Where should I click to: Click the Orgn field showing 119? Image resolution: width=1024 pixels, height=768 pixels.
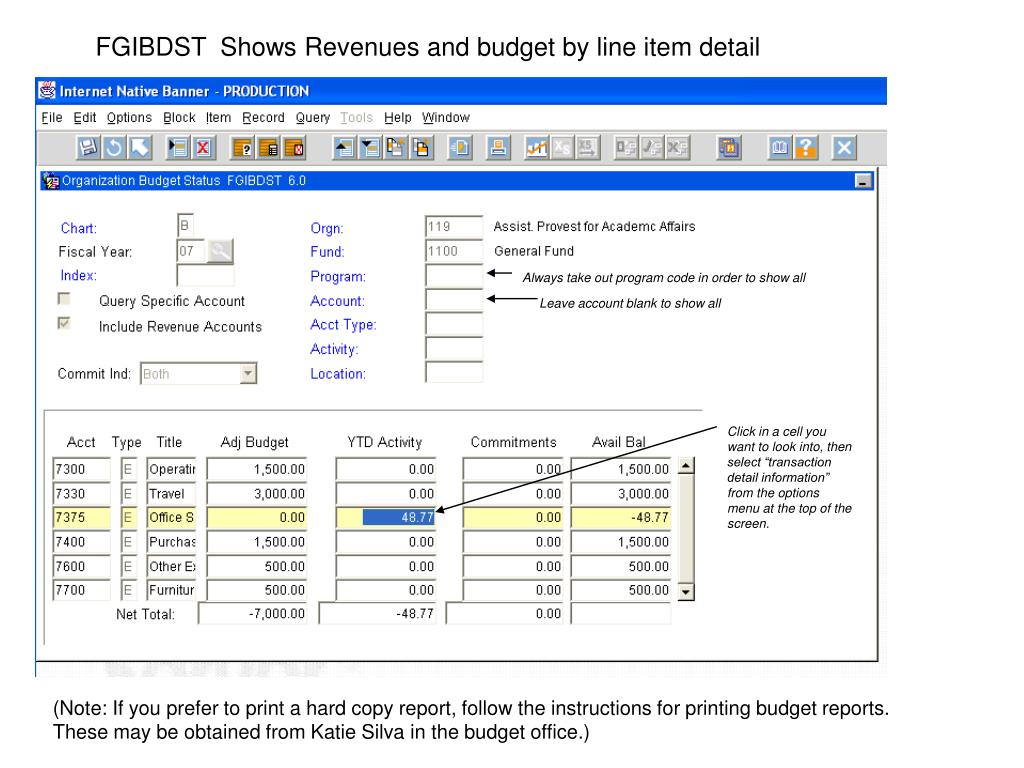pyautogui.click(x=454, y=226)
